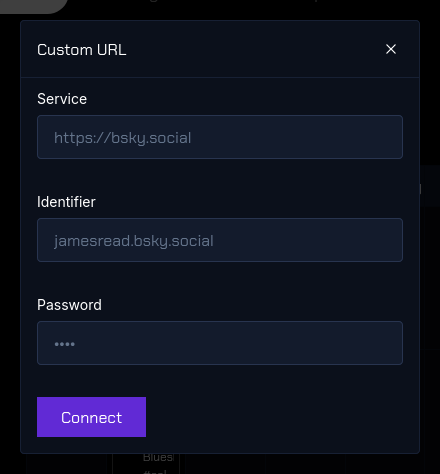This screenshot has height=474, width=440.
Task: Click the blank end of the Password field
Action: 238,343
